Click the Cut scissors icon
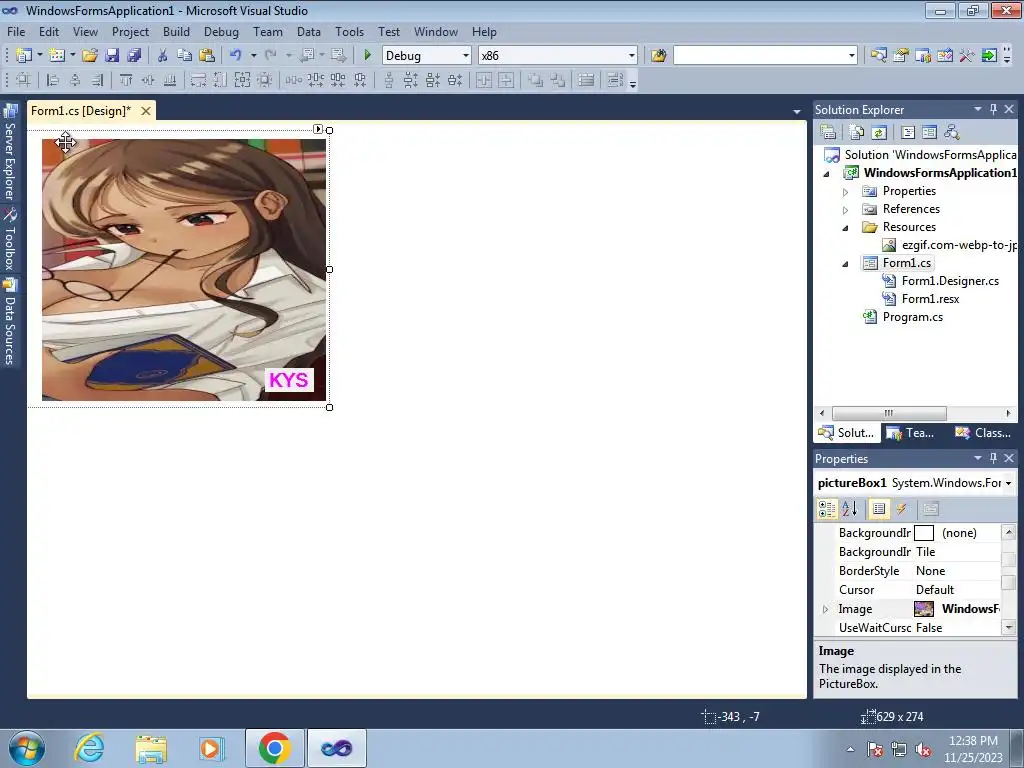The height and width of the screenshot is (768, 1024). 163,56
